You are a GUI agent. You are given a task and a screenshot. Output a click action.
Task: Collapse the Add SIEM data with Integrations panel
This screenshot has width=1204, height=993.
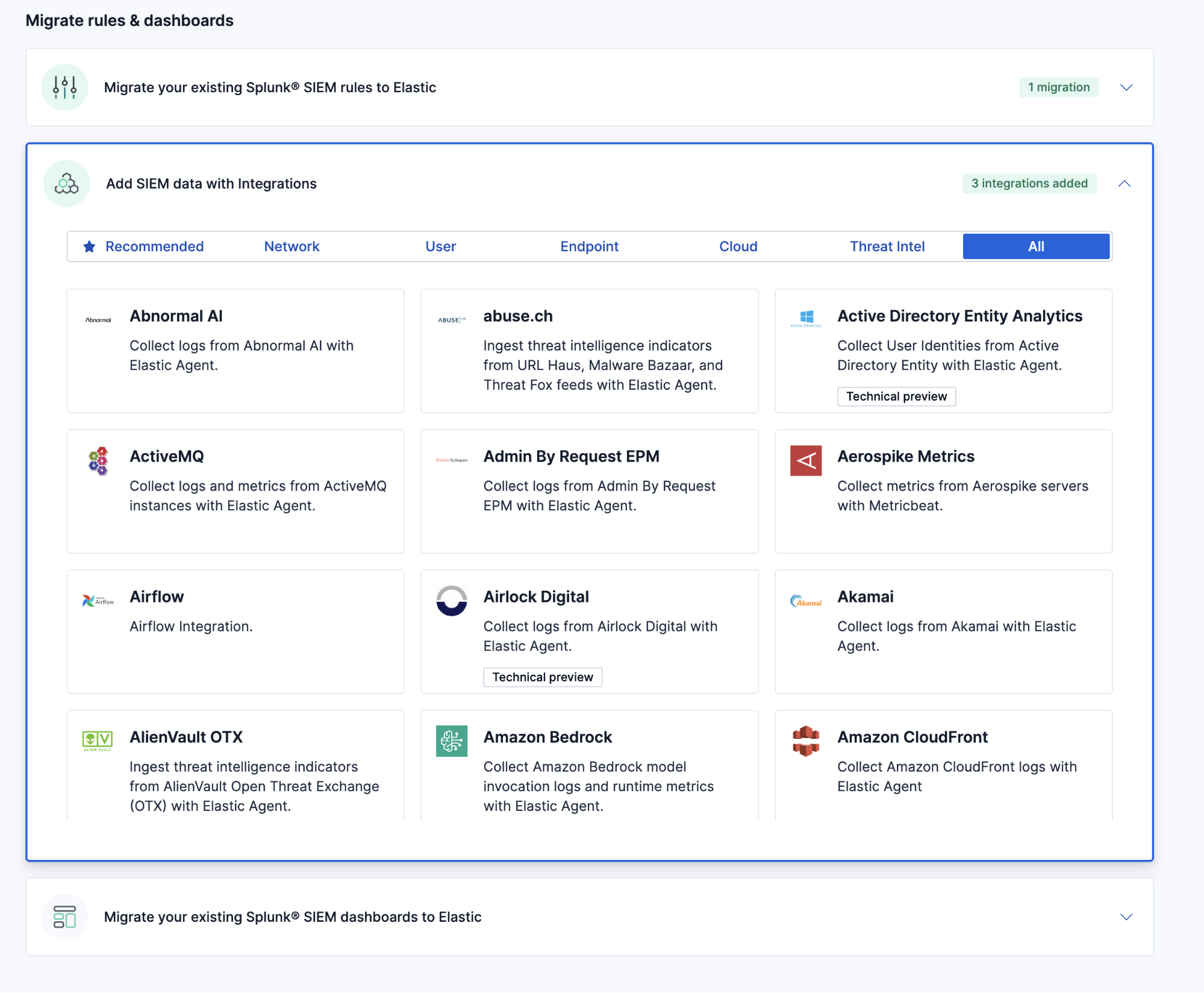tap(1124, 184)
